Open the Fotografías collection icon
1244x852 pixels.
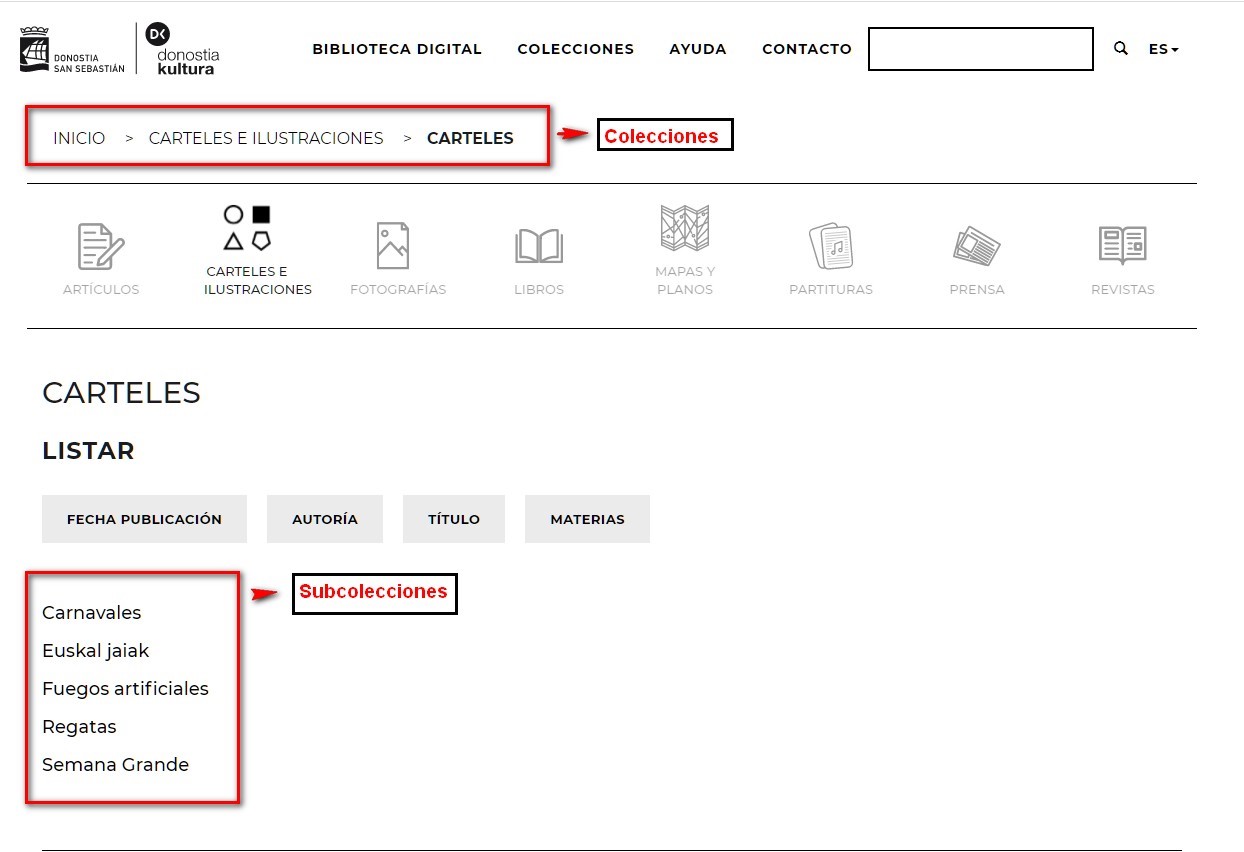[393, 246]
